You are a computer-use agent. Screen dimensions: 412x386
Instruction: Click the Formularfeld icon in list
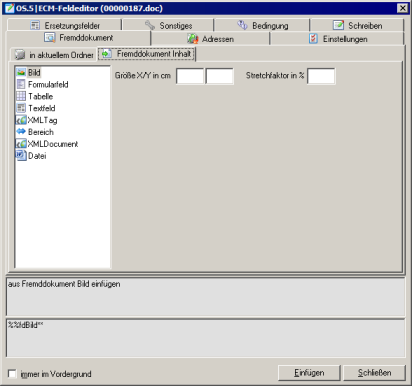click(x=21, y=84)
